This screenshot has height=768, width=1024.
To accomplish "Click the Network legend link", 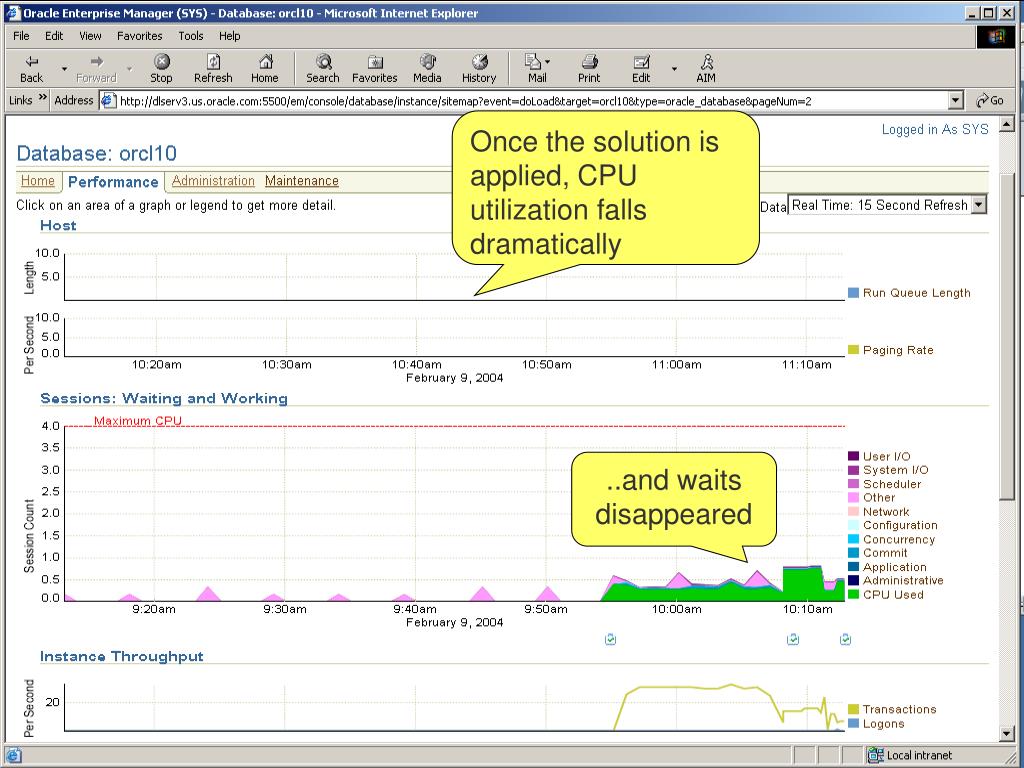I will coord(886,512).
